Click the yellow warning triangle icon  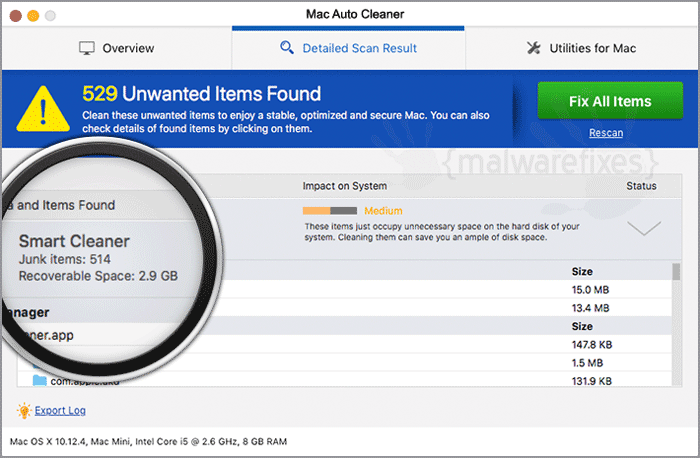(43, 109)
